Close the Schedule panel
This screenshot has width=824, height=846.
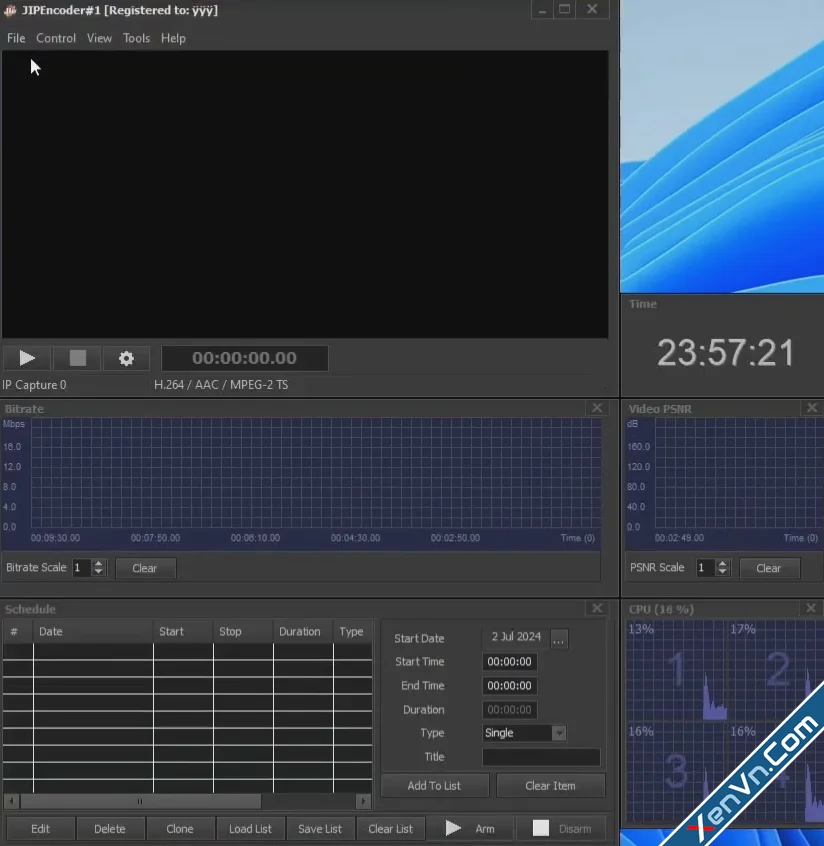[x=597, y=608]
